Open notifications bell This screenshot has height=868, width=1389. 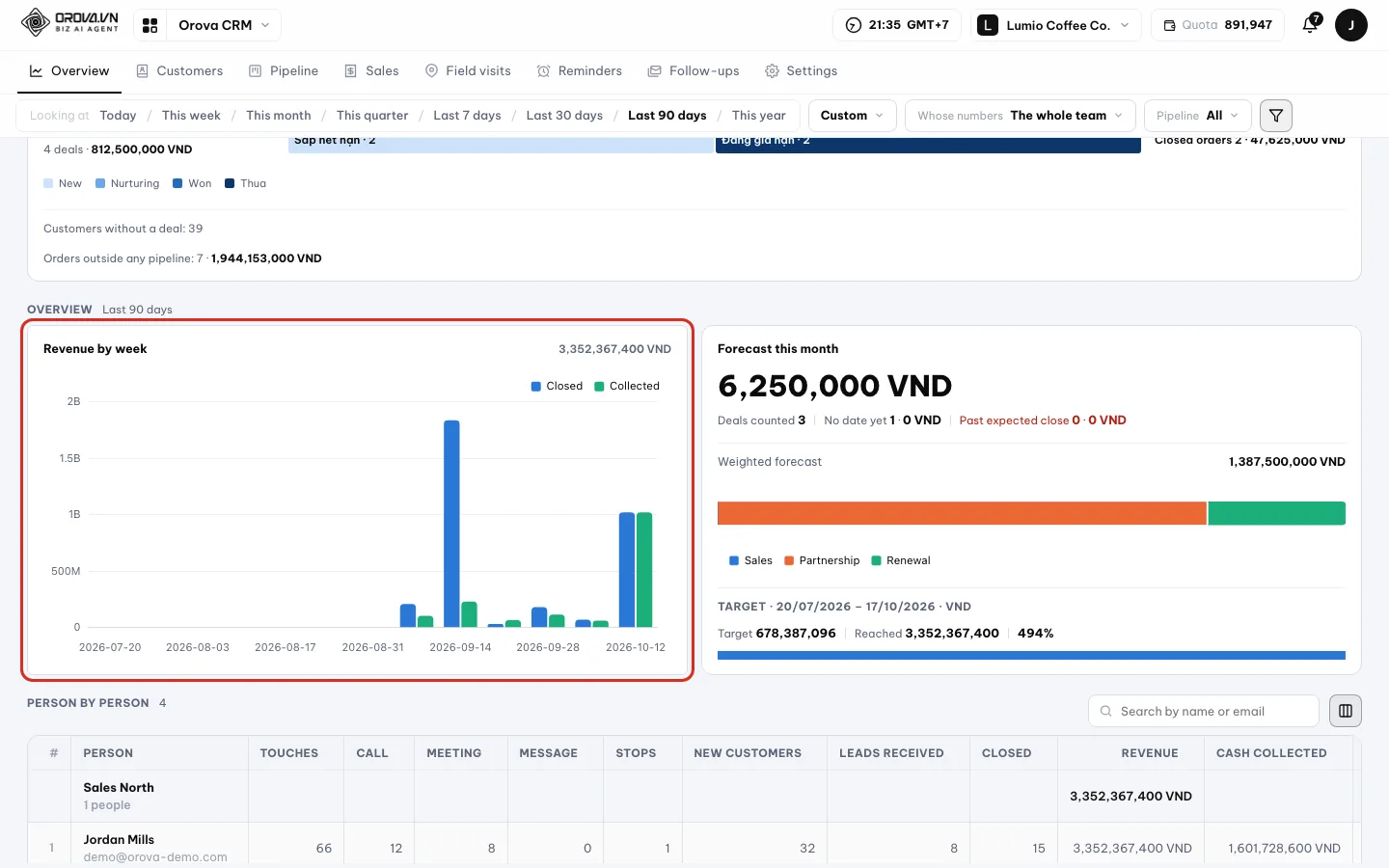click(1310, 25)
